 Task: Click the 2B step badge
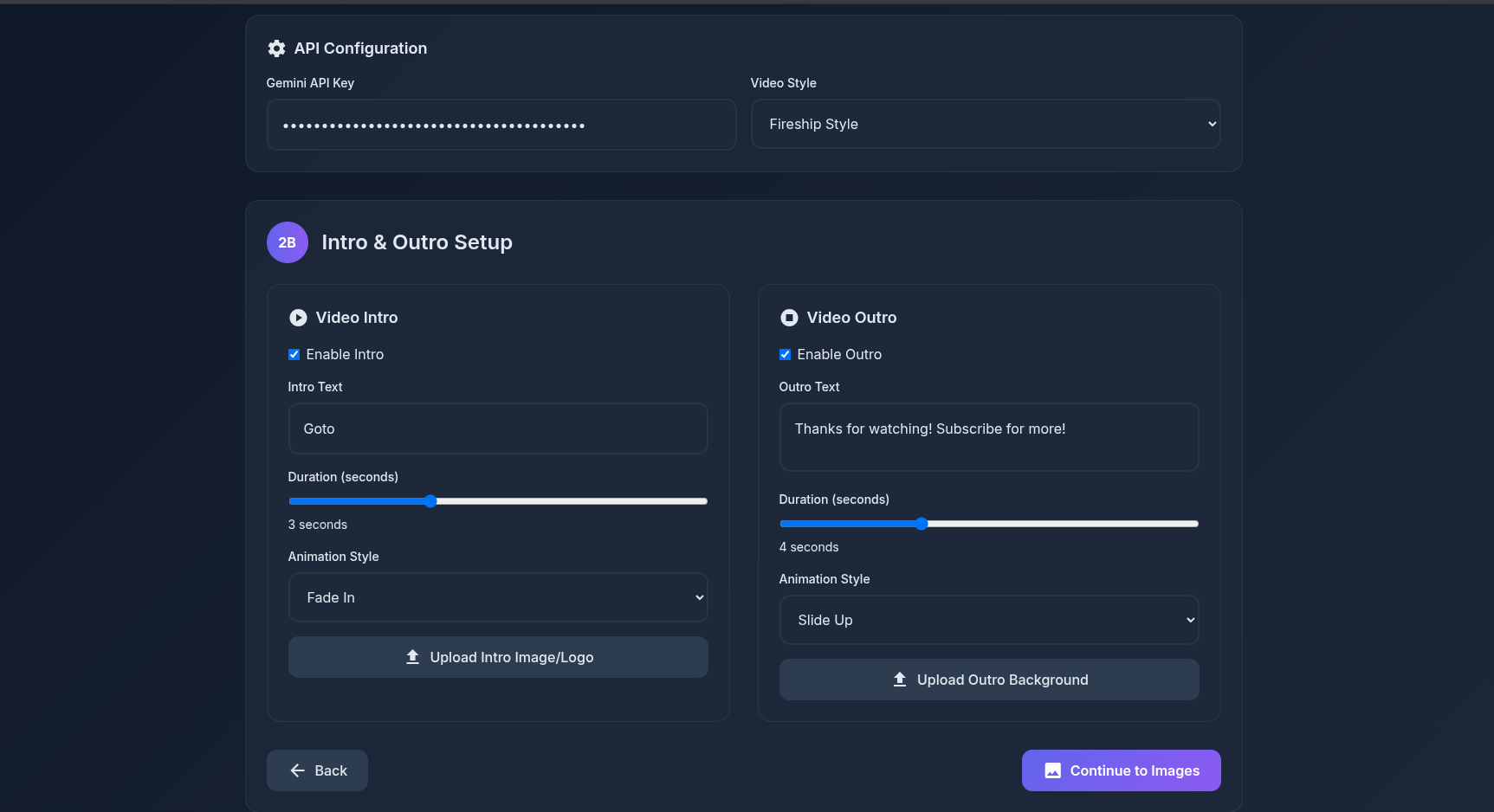[288, 242]
